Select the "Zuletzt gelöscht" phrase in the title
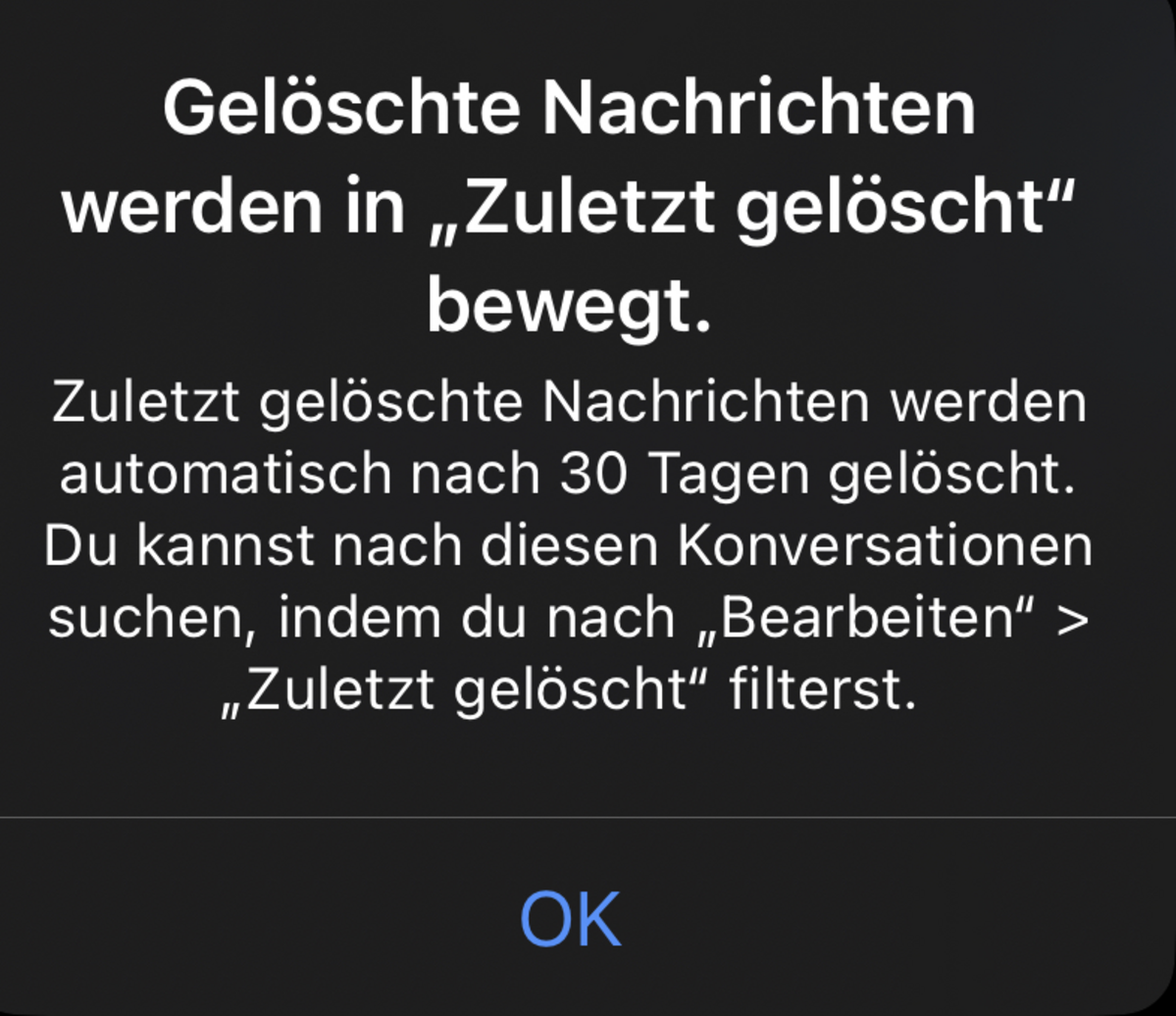Screen dimensions: 1176x1016 [x=752, y=208]
